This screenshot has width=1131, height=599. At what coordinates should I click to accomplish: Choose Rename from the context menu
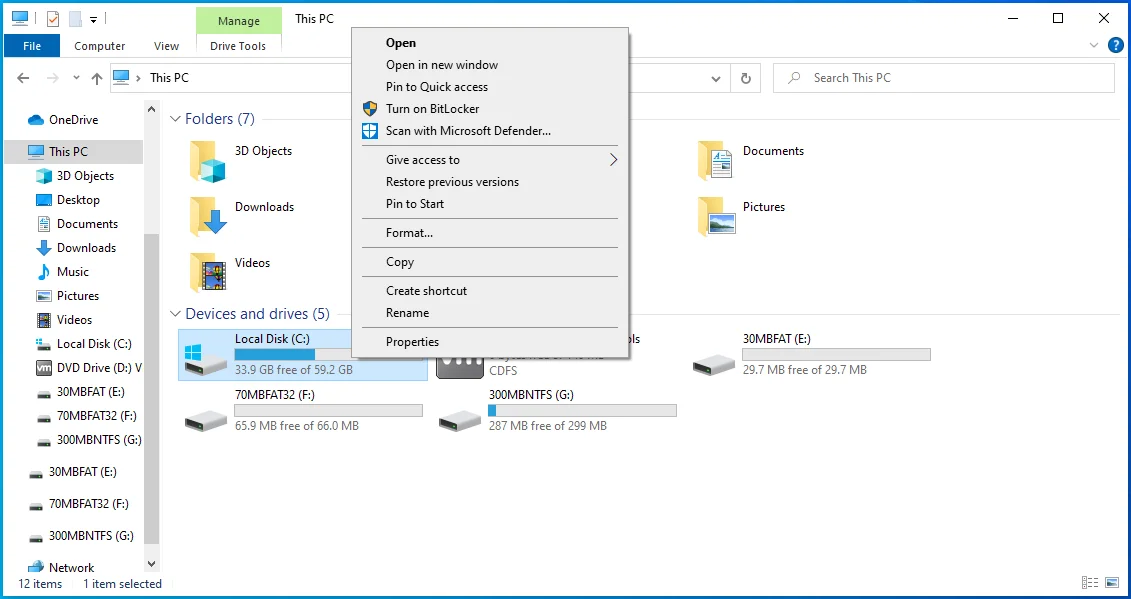[490, 312]
